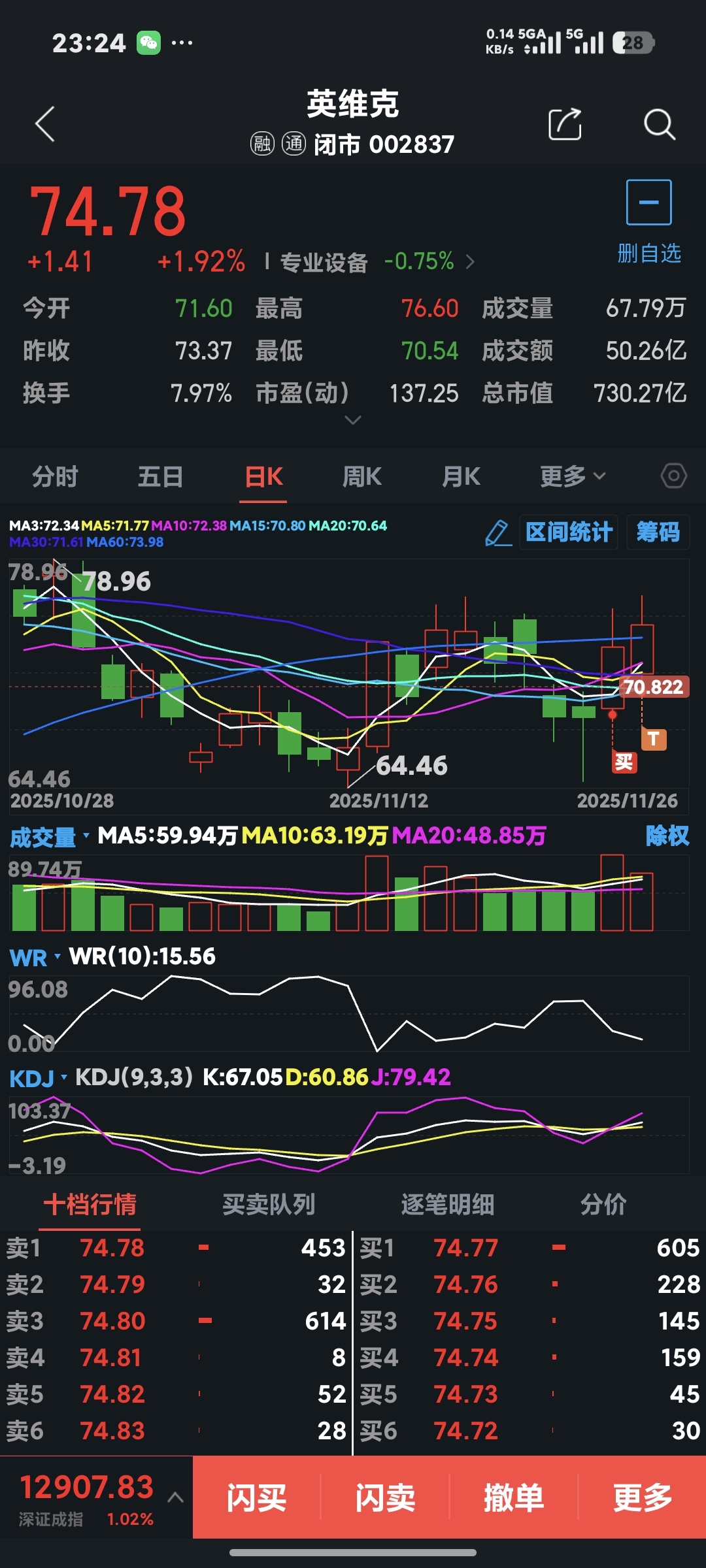Open 专业设备 sector chevron
Image resolution: width=706 pixels, height=1568 pixels.
click(x=470, y=262)
